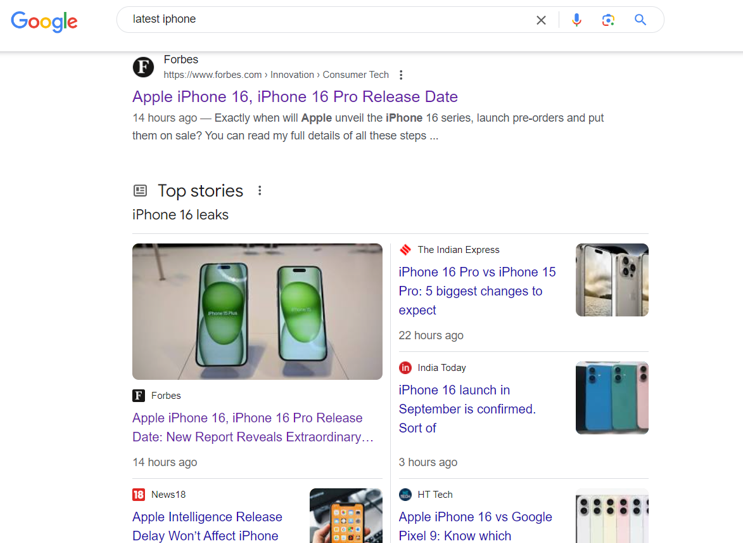743x543 pixels.
Task: Open Apple iPhone 16 Pro Release Date result
Action: click(x=295, y=97)
